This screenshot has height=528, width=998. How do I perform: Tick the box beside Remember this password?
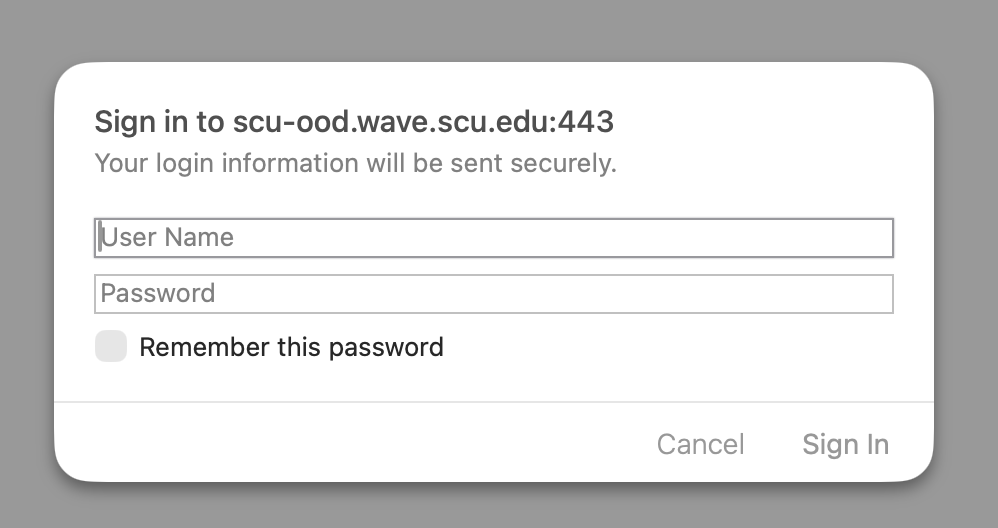111,347
